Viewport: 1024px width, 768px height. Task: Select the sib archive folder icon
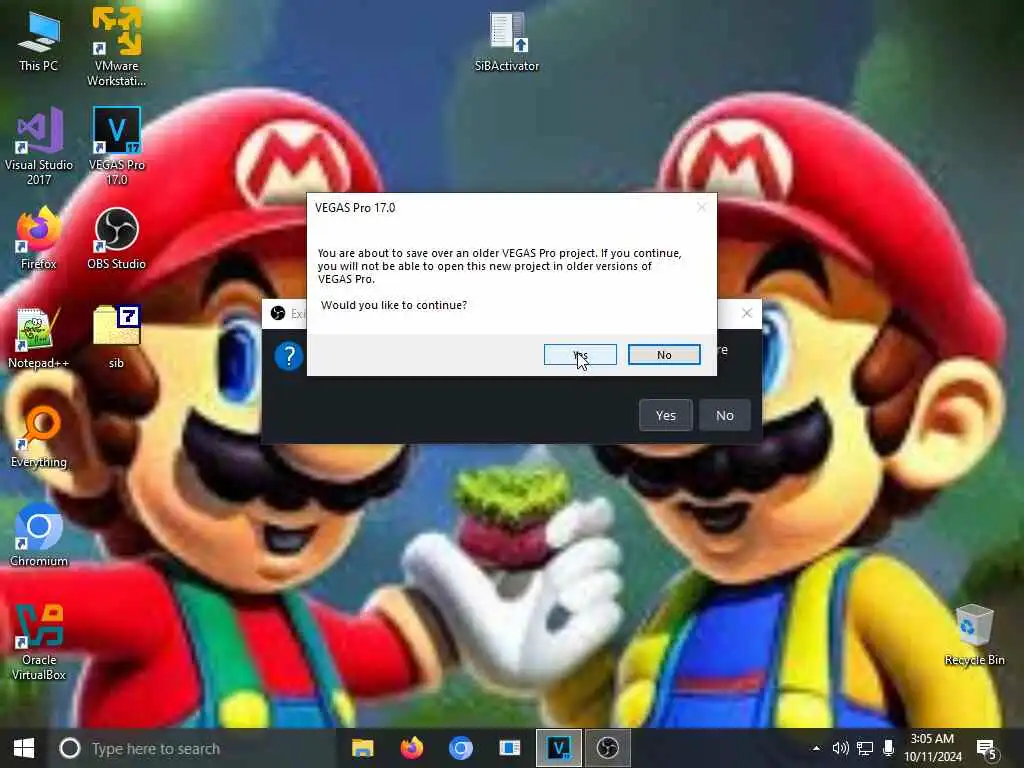click(x=116, y=338)
